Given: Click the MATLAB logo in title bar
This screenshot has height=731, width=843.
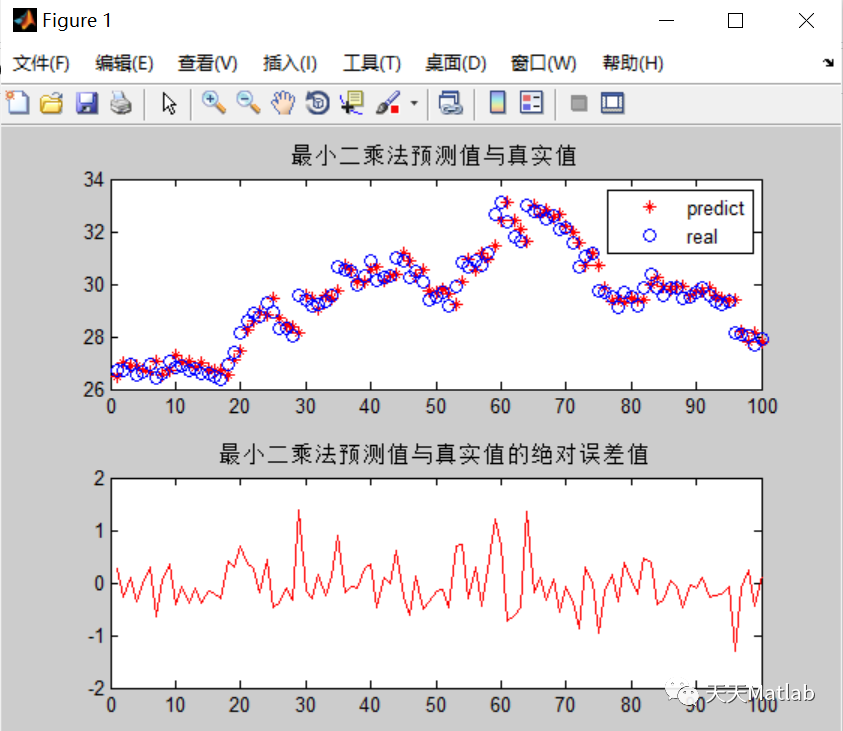Looking at the screenshot, I should [25, 20].
